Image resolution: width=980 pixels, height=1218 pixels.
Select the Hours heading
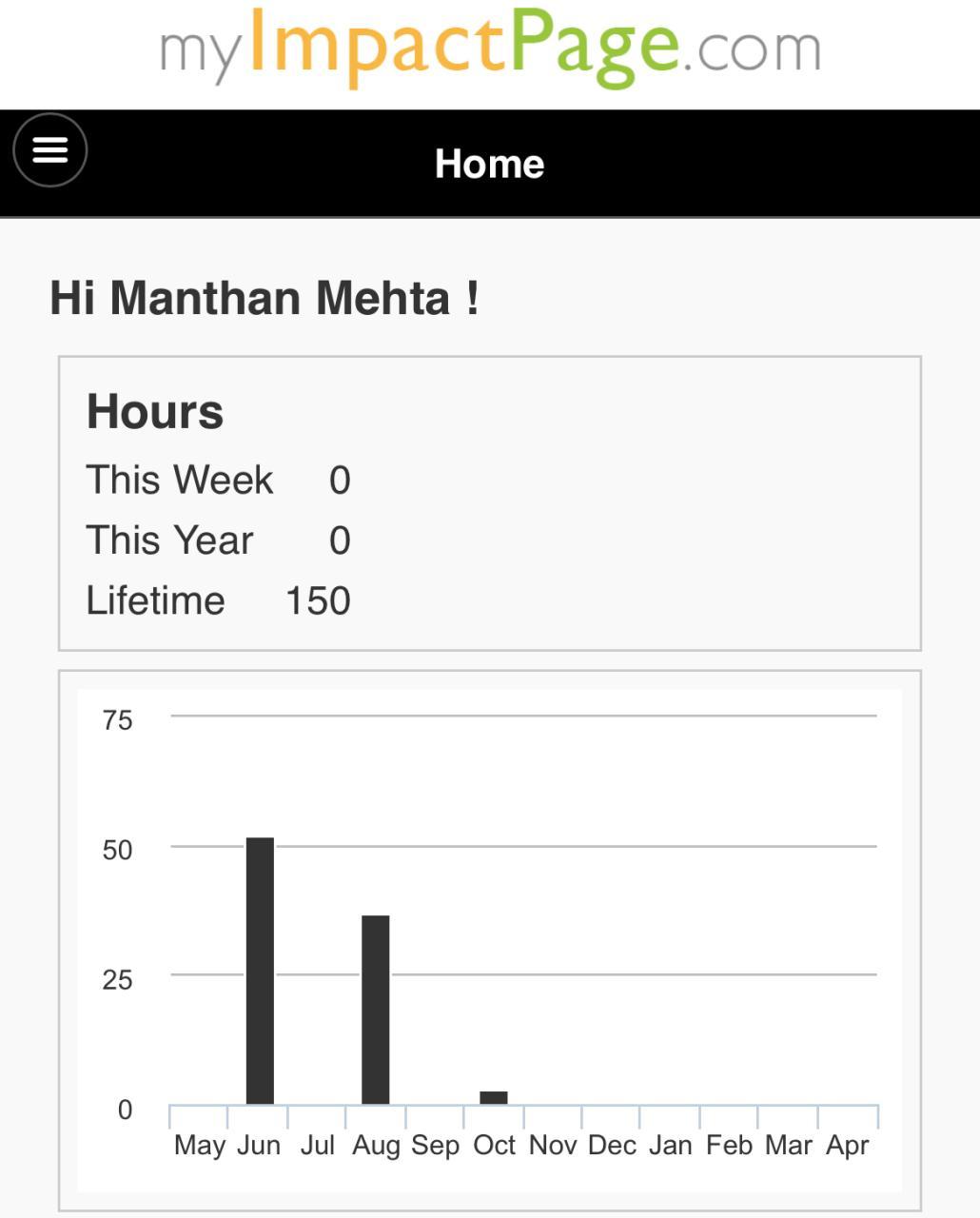pos(155,412)
